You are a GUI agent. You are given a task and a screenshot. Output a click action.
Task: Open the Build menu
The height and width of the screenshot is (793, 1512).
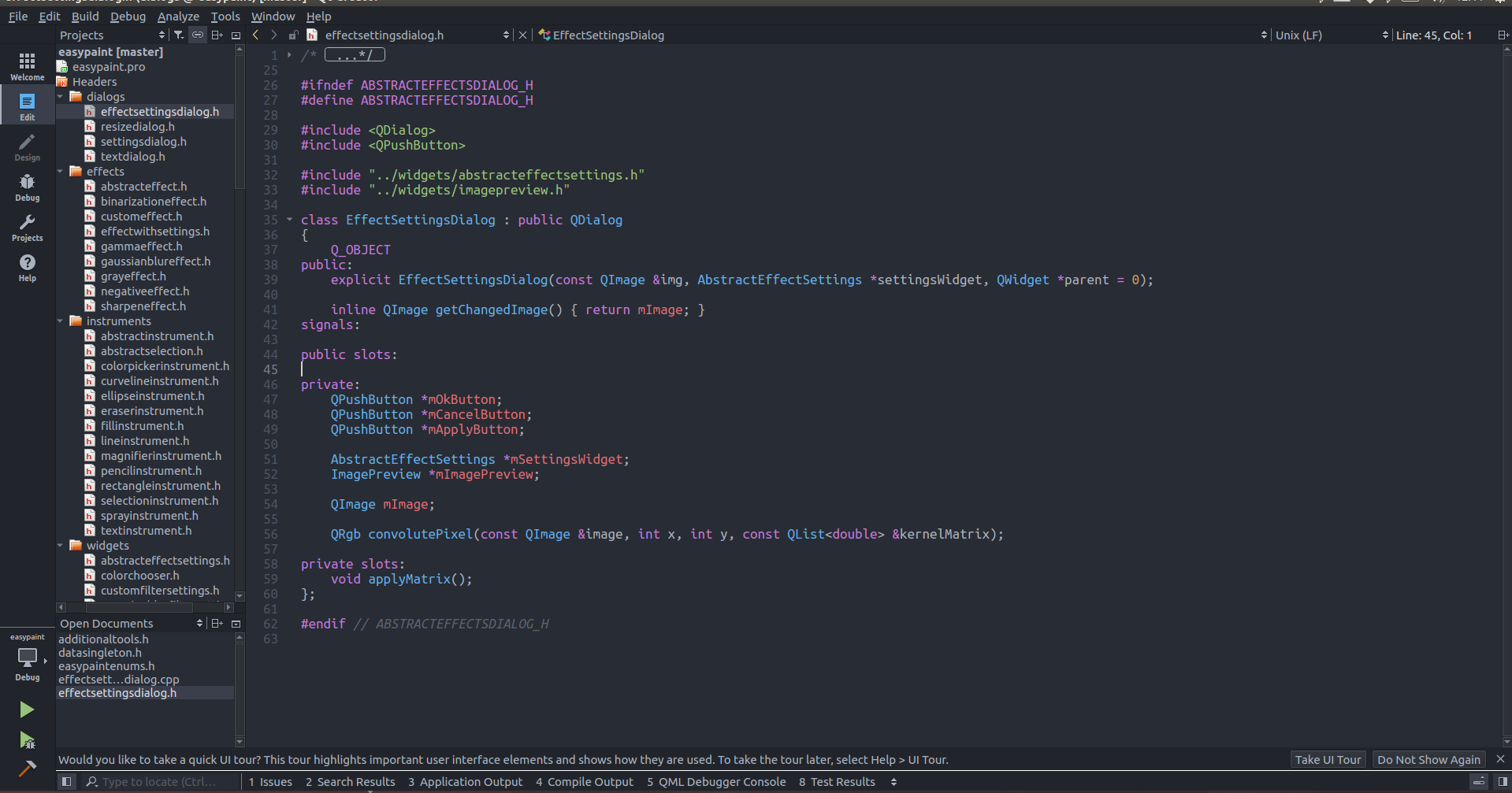point(84,16)
